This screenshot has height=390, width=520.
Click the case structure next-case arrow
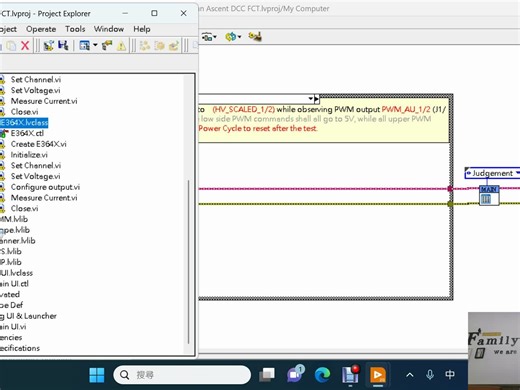[x=317, y=99]
